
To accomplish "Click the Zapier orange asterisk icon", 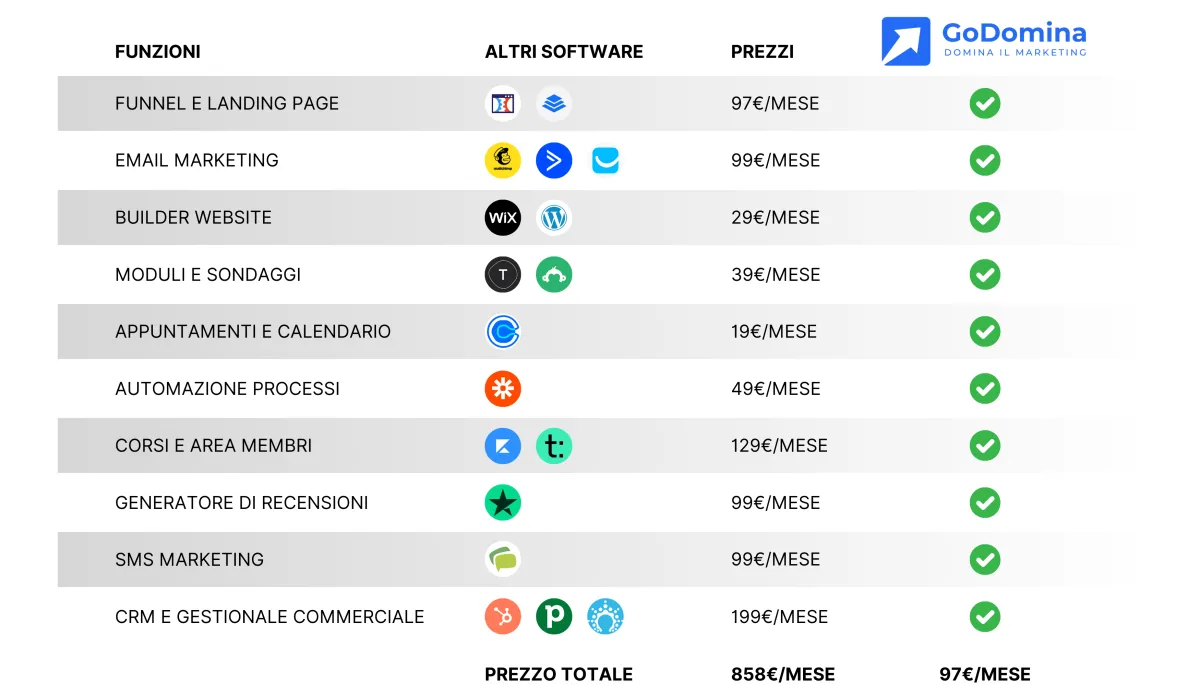I will [503, 388].
